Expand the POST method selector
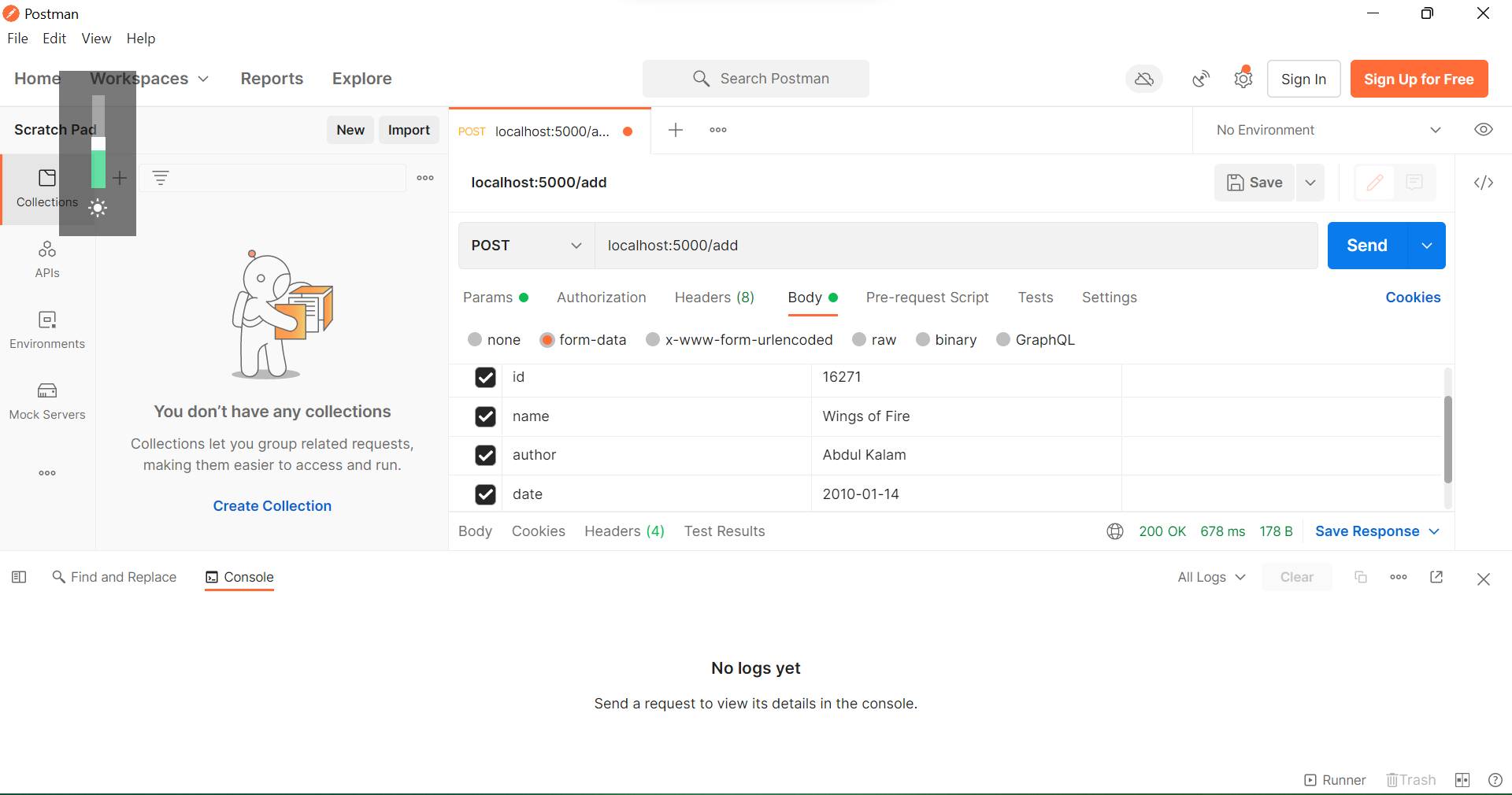Screen dimensions: 1512x795 524,246
